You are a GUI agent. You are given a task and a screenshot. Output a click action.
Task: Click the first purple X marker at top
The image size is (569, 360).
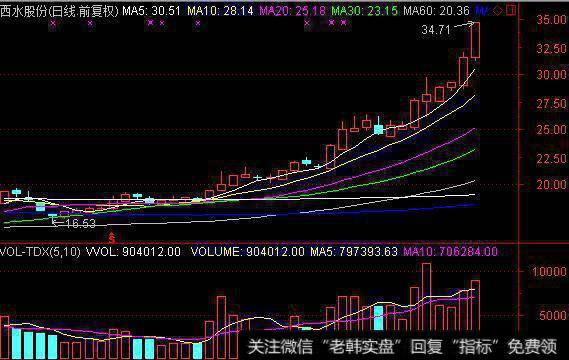coord(53,24)
